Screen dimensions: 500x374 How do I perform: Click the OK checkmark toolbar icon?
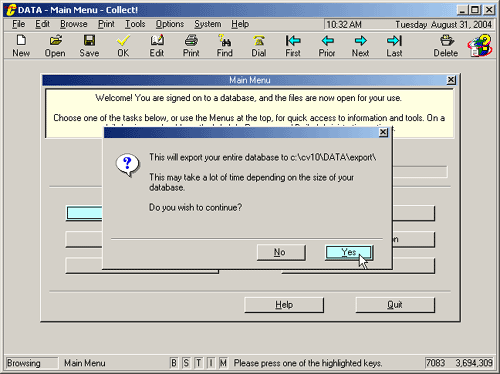tap(123, 41)
